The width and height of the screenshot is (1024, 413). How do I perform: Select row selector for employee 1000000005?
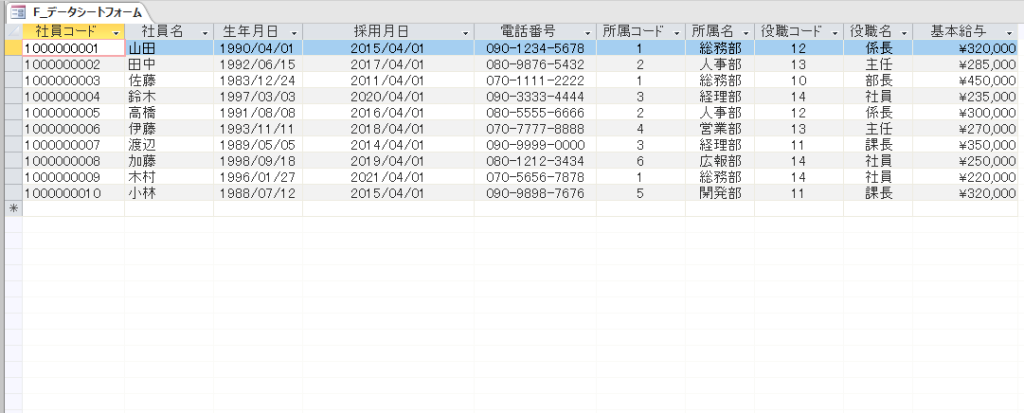point(12,112)
